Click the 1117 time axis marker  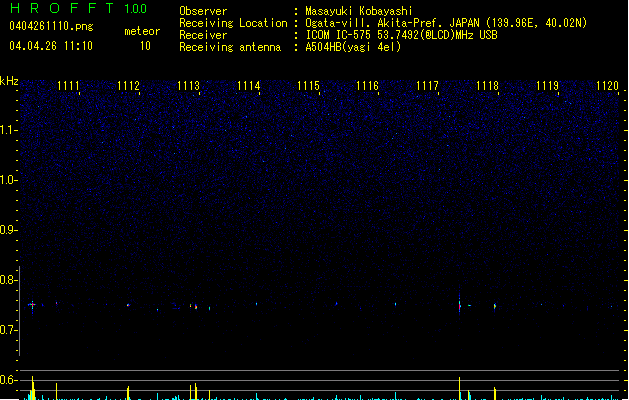(428, 86)
